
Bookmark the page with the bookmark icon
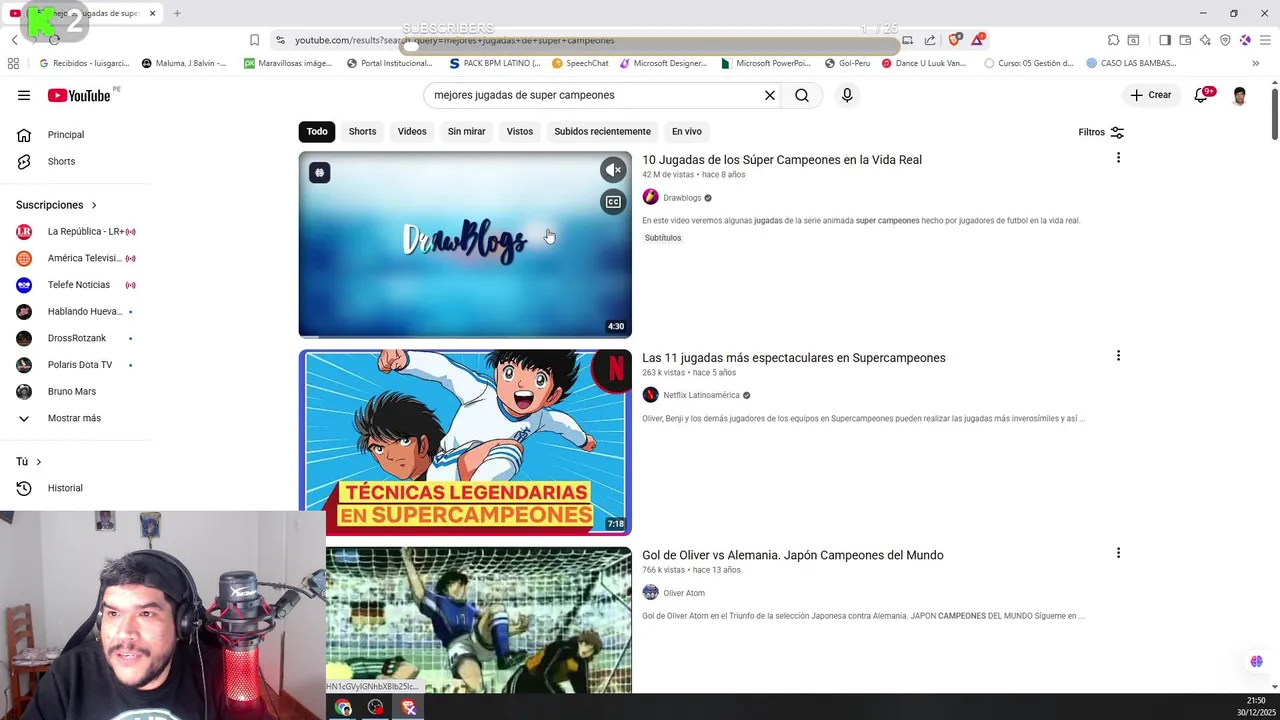point(254,40)
